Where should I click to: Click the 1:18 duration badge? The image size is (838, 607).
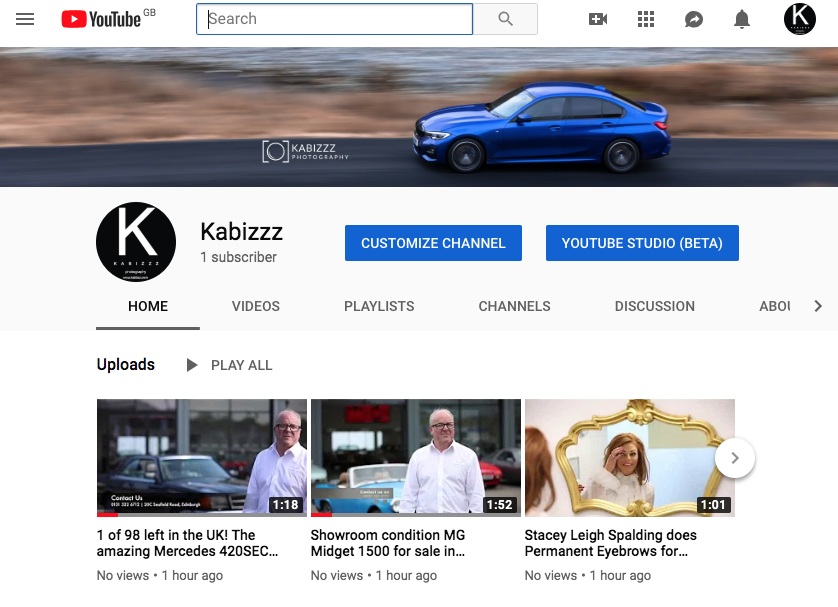285,504
